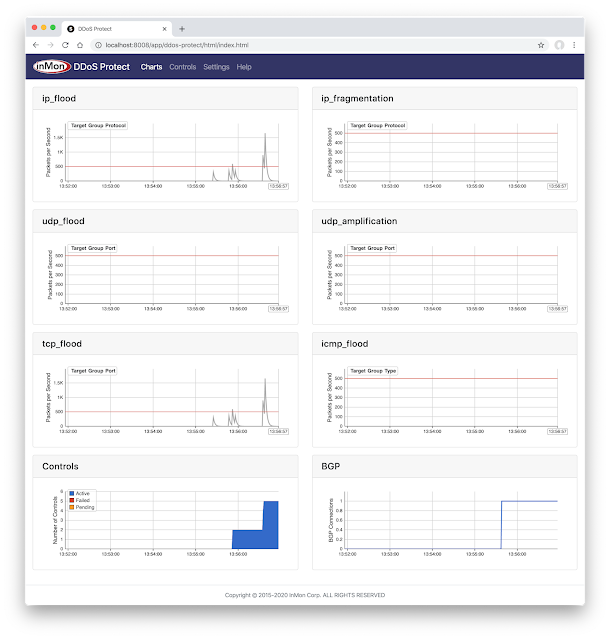Open the Help menu item

244,67
